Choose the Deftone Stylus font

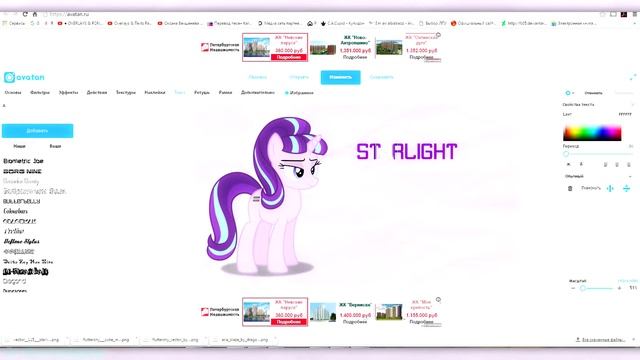[x=22, y=242]
